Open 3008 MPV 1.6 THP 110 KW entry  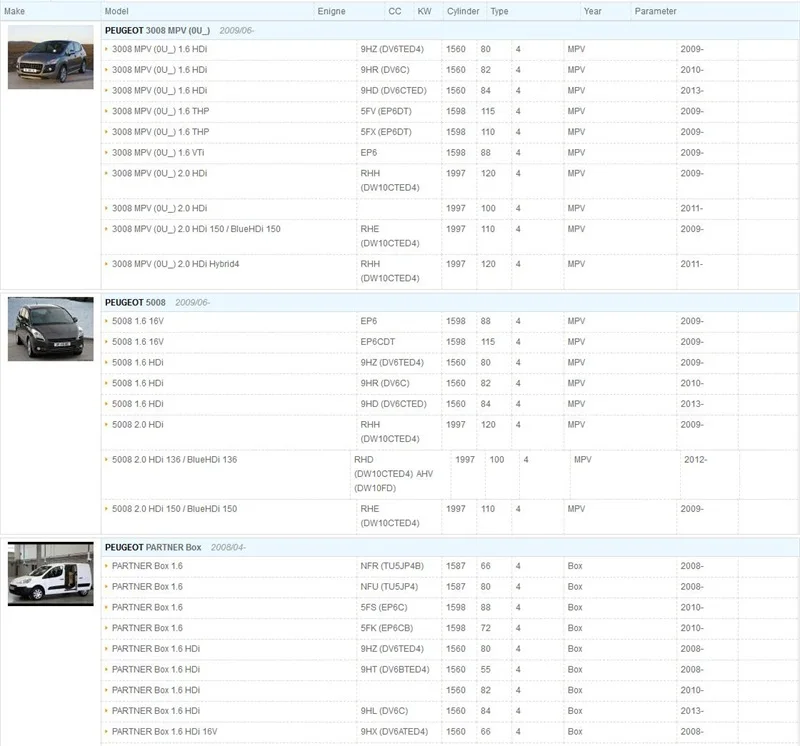point(161,132)
